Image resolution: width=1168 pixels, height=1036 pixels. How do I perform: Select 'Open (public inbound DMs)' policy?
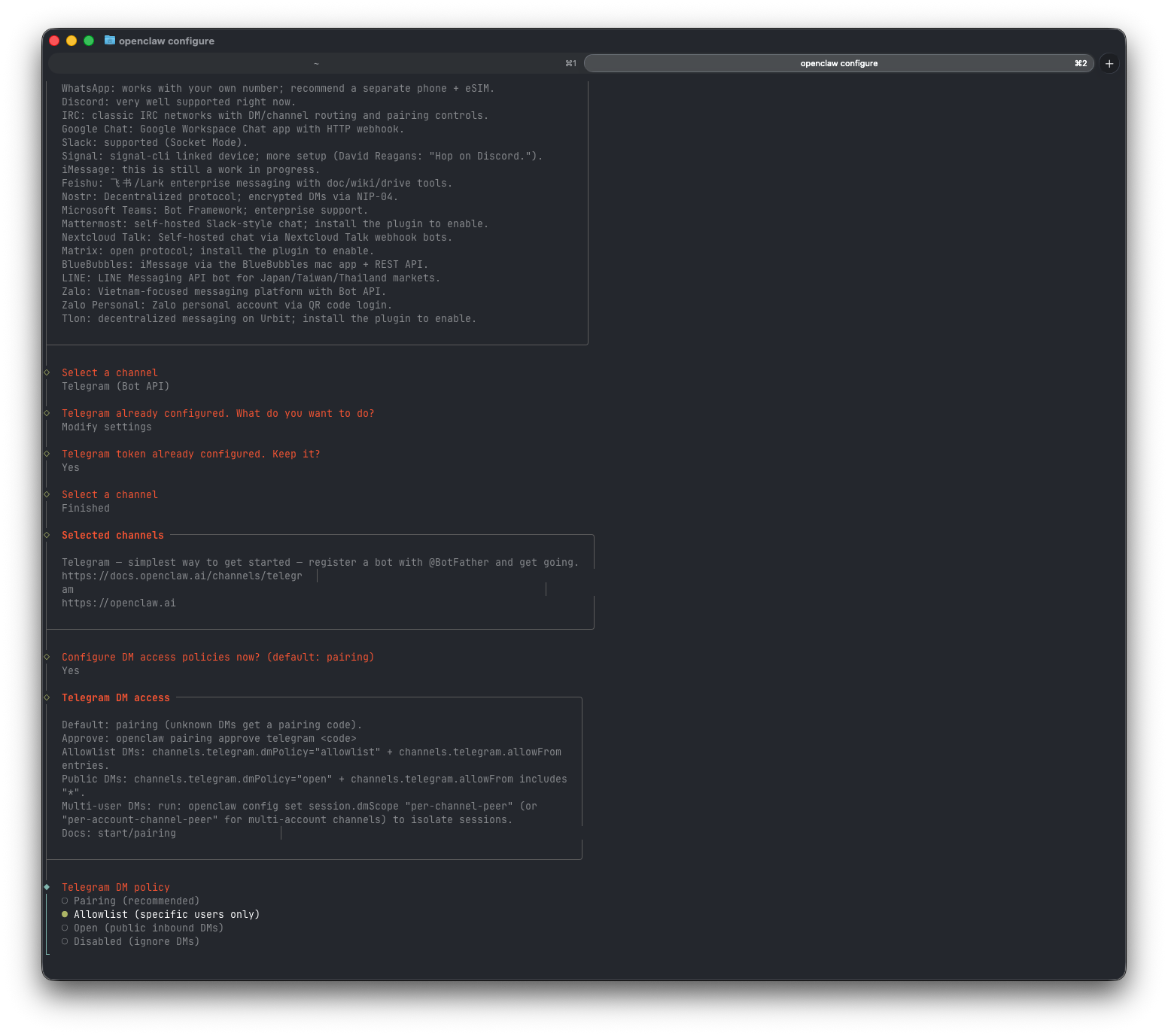[x=148, y=928]
